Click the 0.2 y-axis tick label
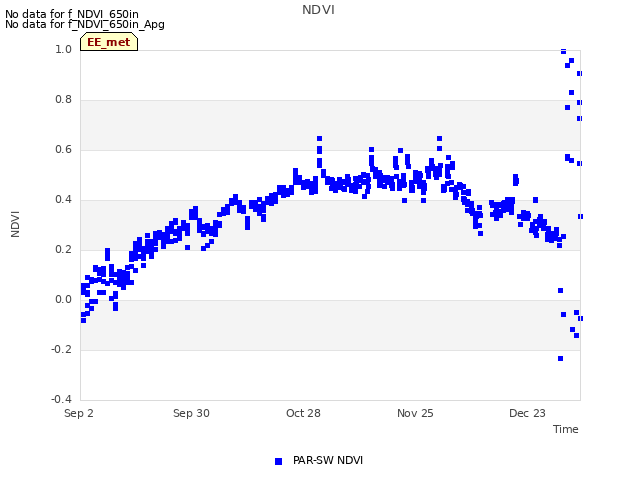This screenshot has height=480, width=640. (63, 249)
